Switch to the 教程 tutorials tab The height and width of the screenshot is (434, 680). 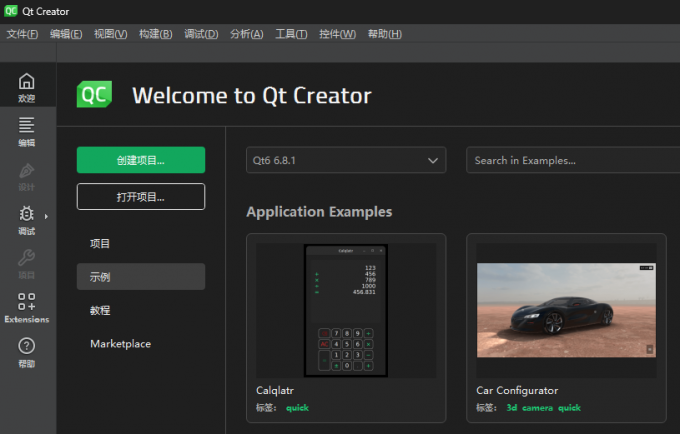[100, 310]
